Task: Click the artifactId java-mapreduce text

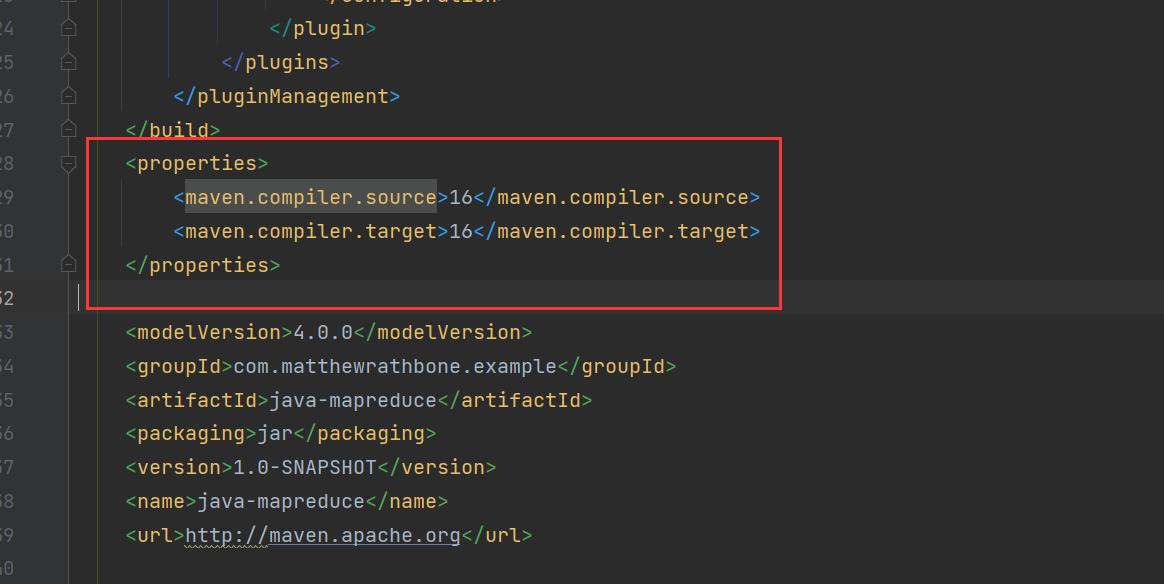Action: click(353, 400)
